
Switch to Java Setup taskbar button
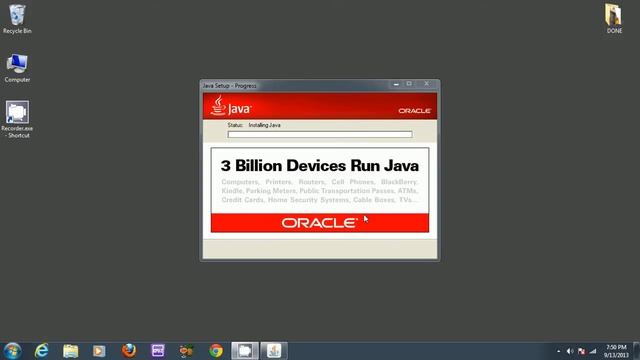click(x=274, y=351)
